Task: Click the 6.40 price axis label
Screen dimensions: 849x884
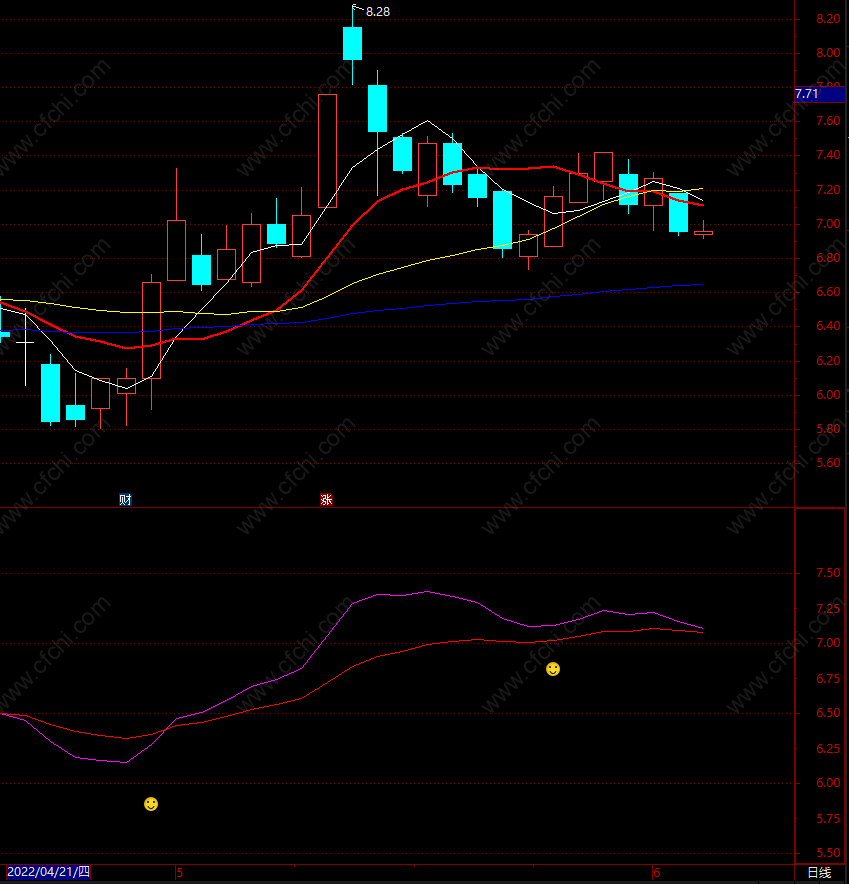Action: pyautogui.click(x=828, y=326)
